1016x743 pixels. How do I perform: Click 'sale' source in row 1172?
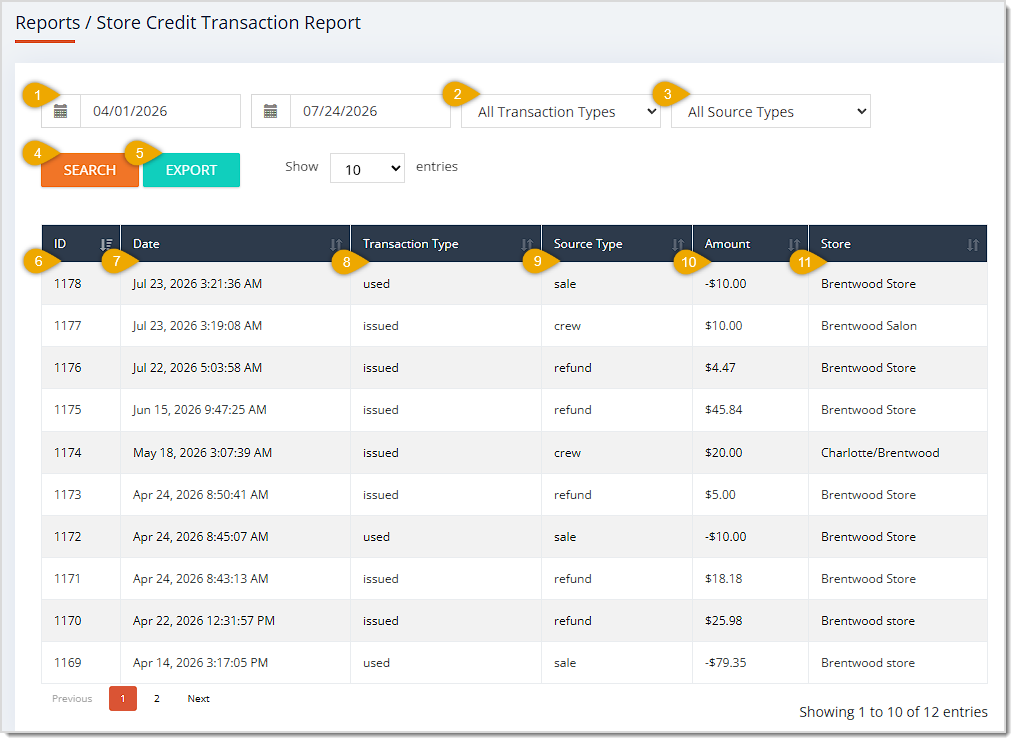565,537
